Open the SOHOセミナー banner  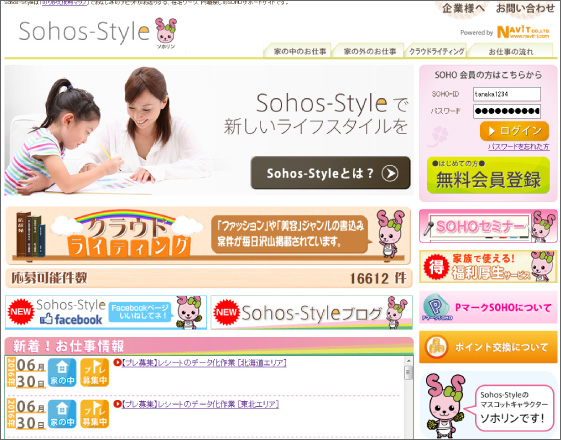(488, 226)
